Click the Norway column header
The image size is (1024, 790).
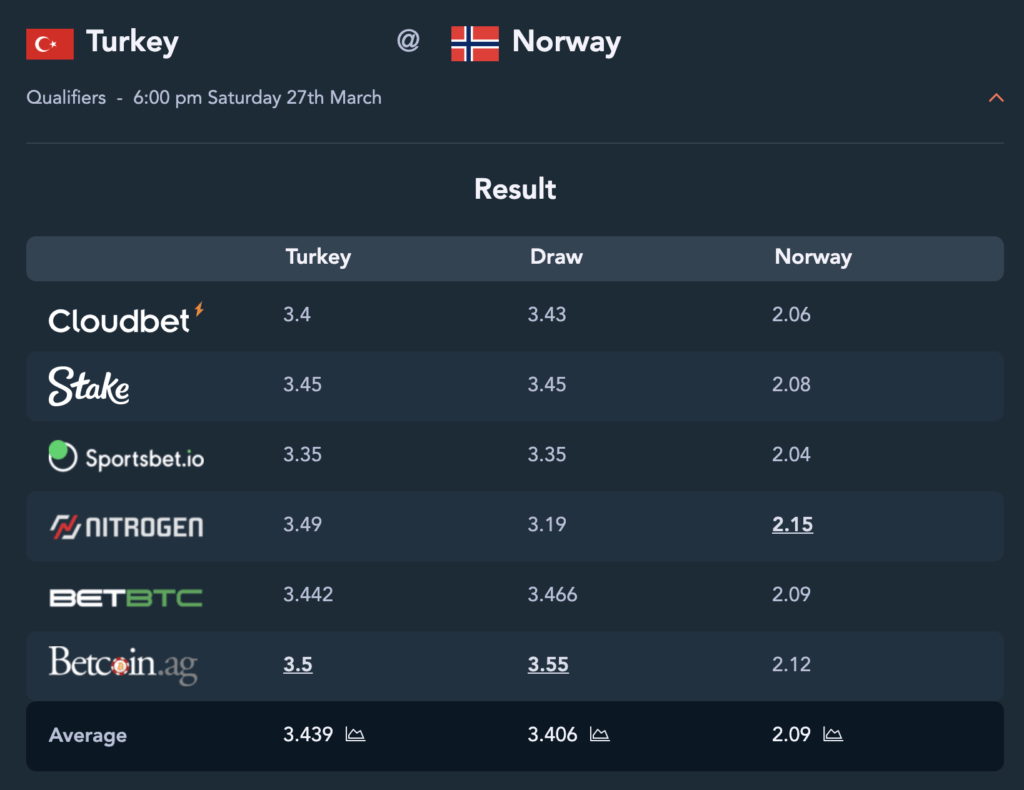813,257
